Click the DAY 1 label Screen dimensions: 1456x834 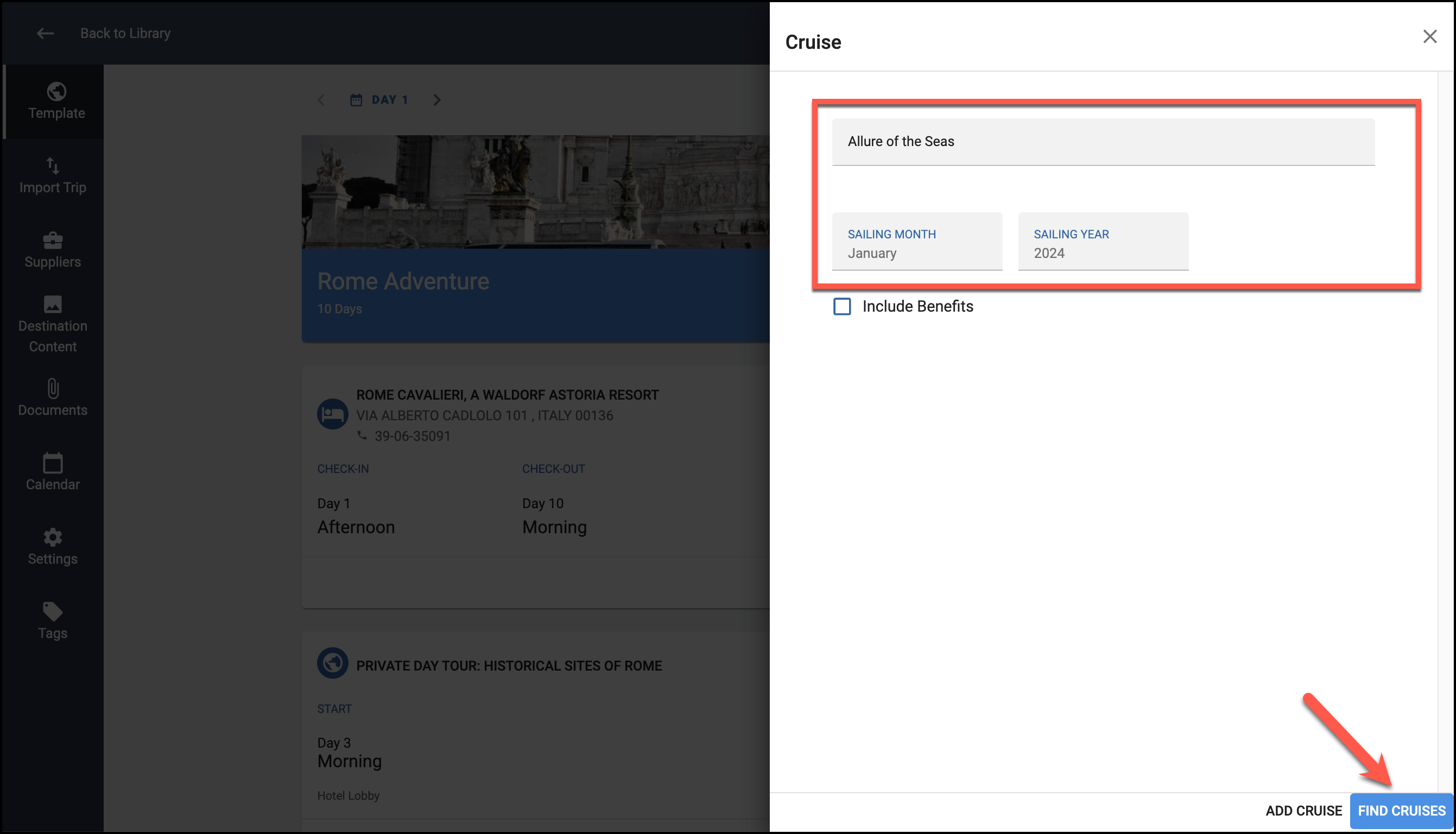coord(390,100)
